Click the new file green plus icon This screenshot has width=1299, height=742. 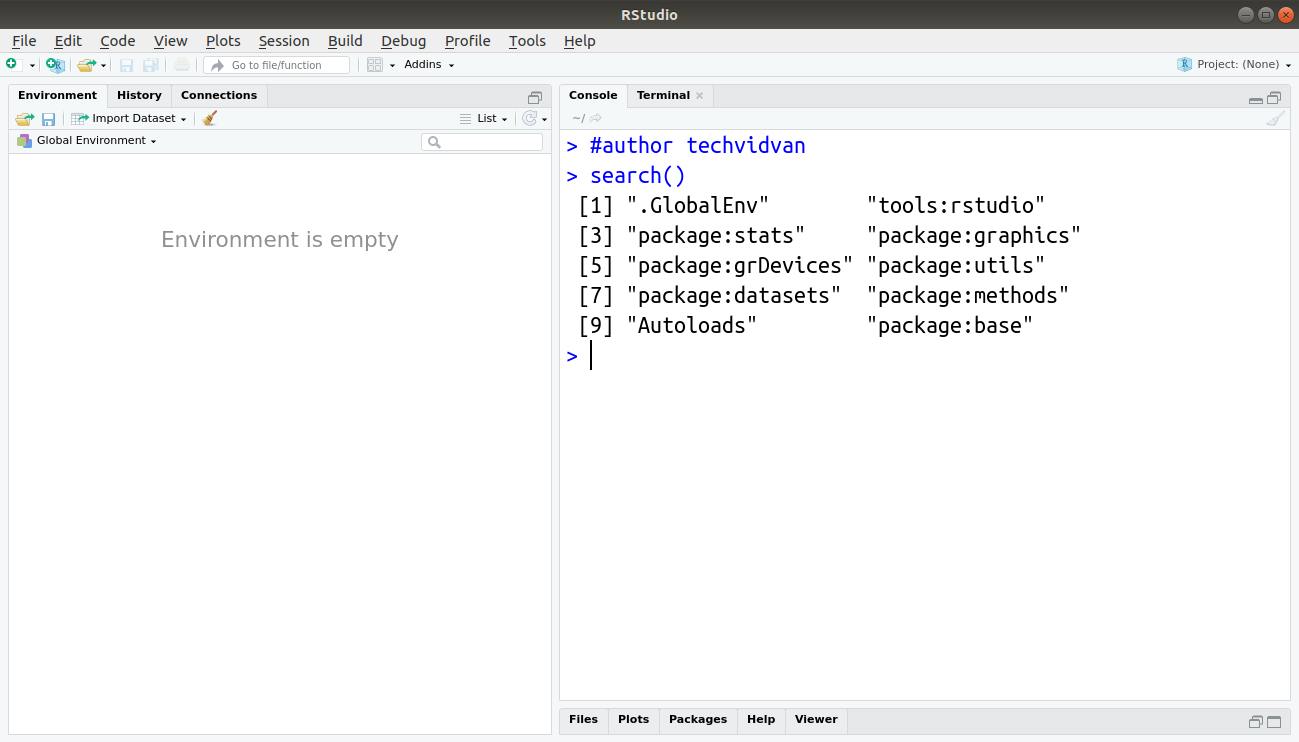11,64
